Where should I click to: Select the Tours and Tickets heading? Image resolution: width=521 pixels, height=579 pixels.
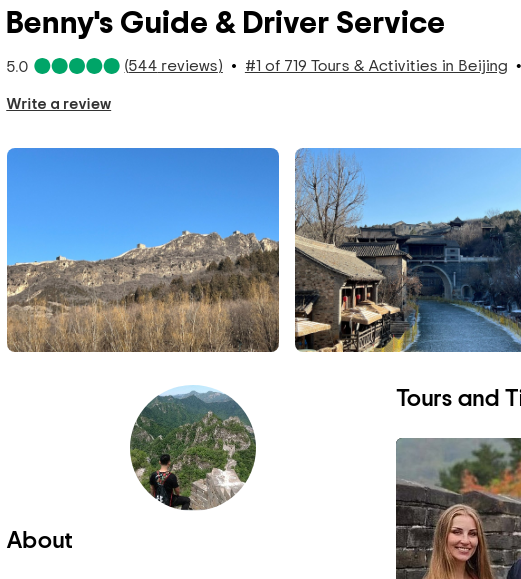coord(459,398)
